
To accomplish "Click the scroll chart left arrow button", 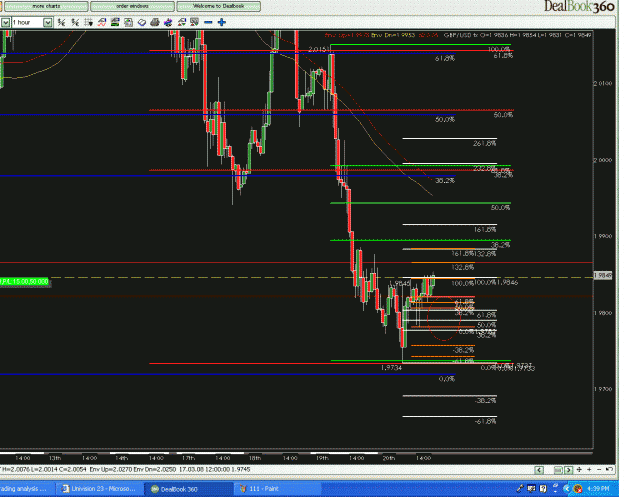I will point(539,470).
